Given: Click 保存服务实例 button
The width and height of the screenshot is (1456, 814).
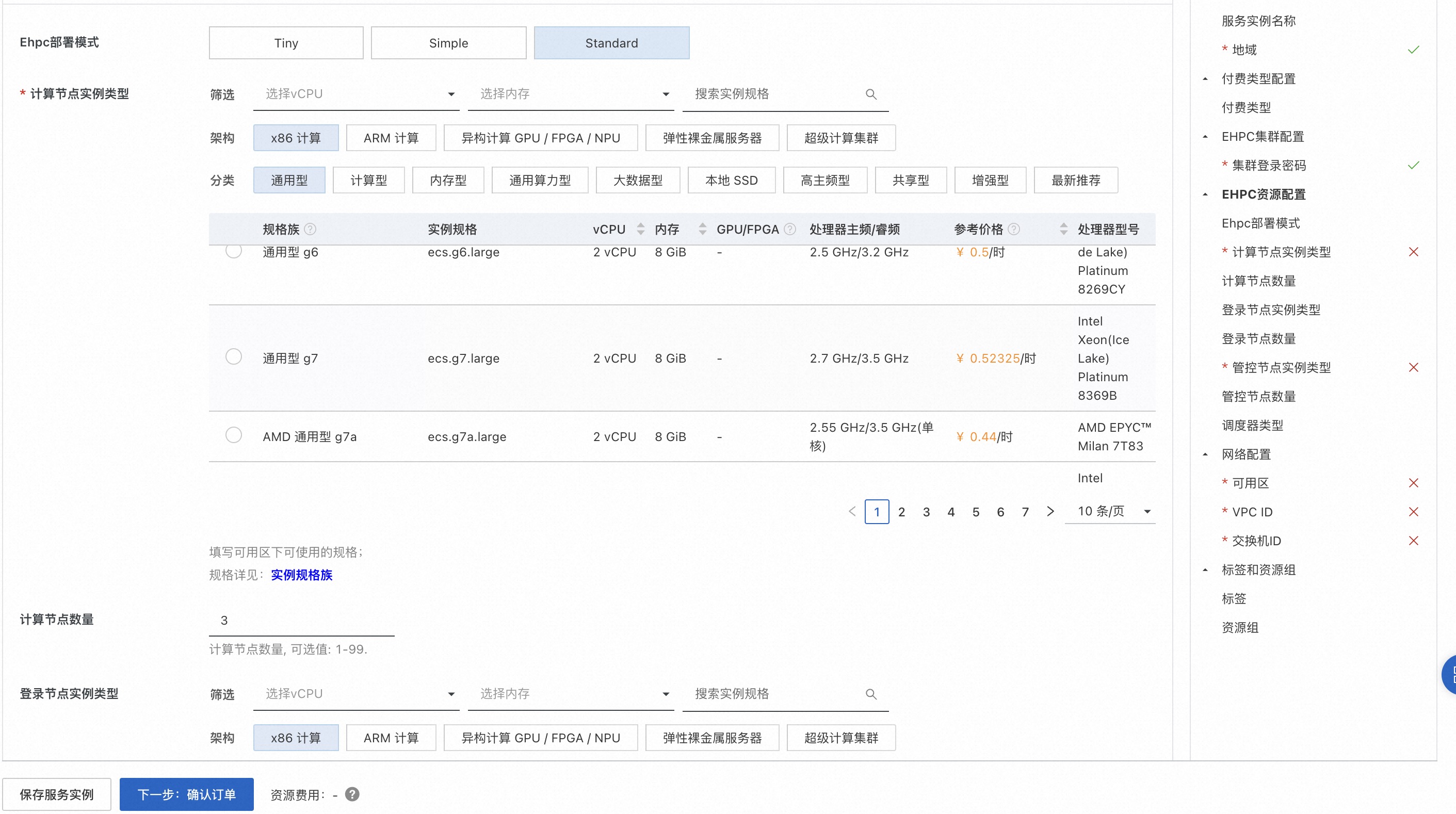Looking at the screenshot, I should coord(57,794).
